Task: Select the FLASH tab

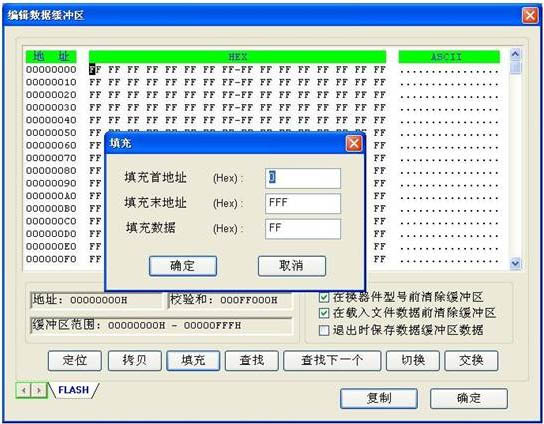Action: tap(74, 390)
